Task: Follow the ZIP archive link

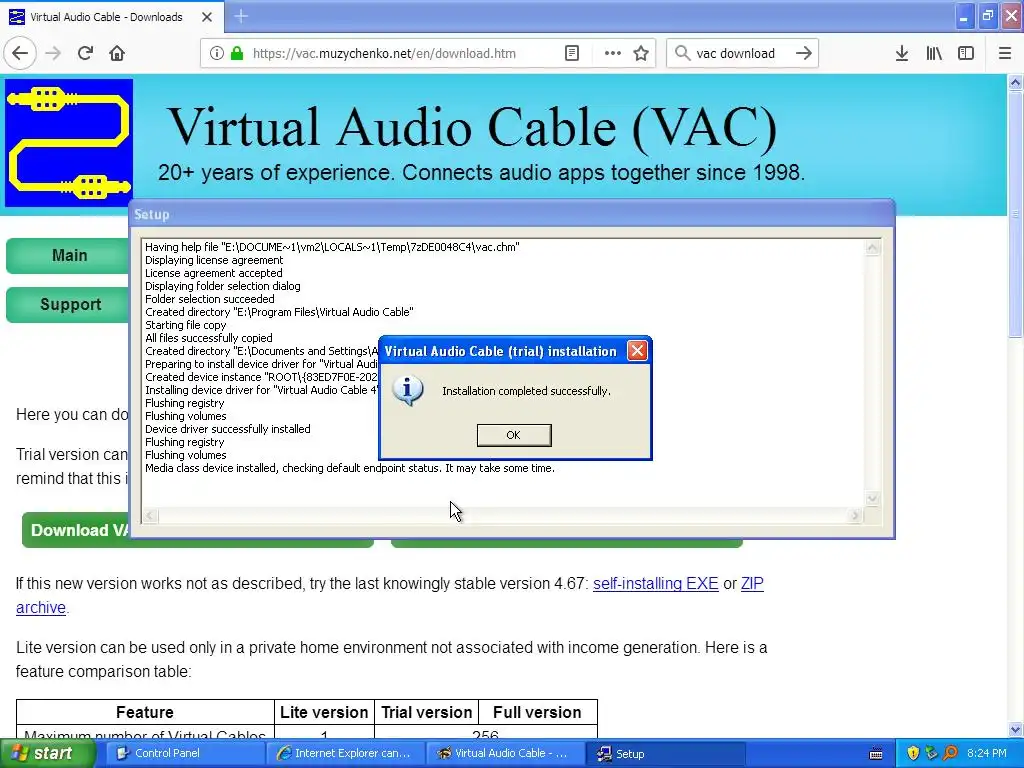Action: (752, 583)
